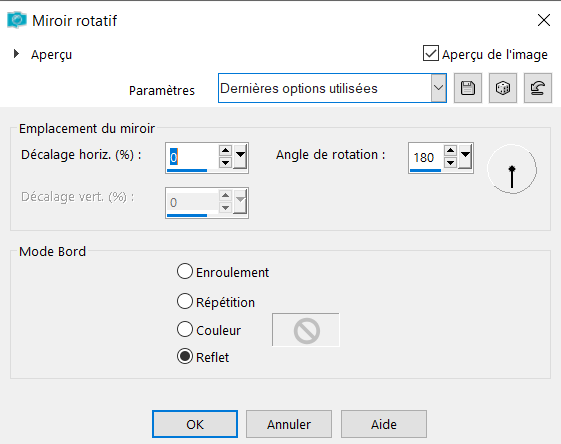Image resolution: width=561 pixels, height=444 pixels.
Task: Increase Angle de rotation with the up arrow
Action: pyautogui.click(x=450, y=151)
